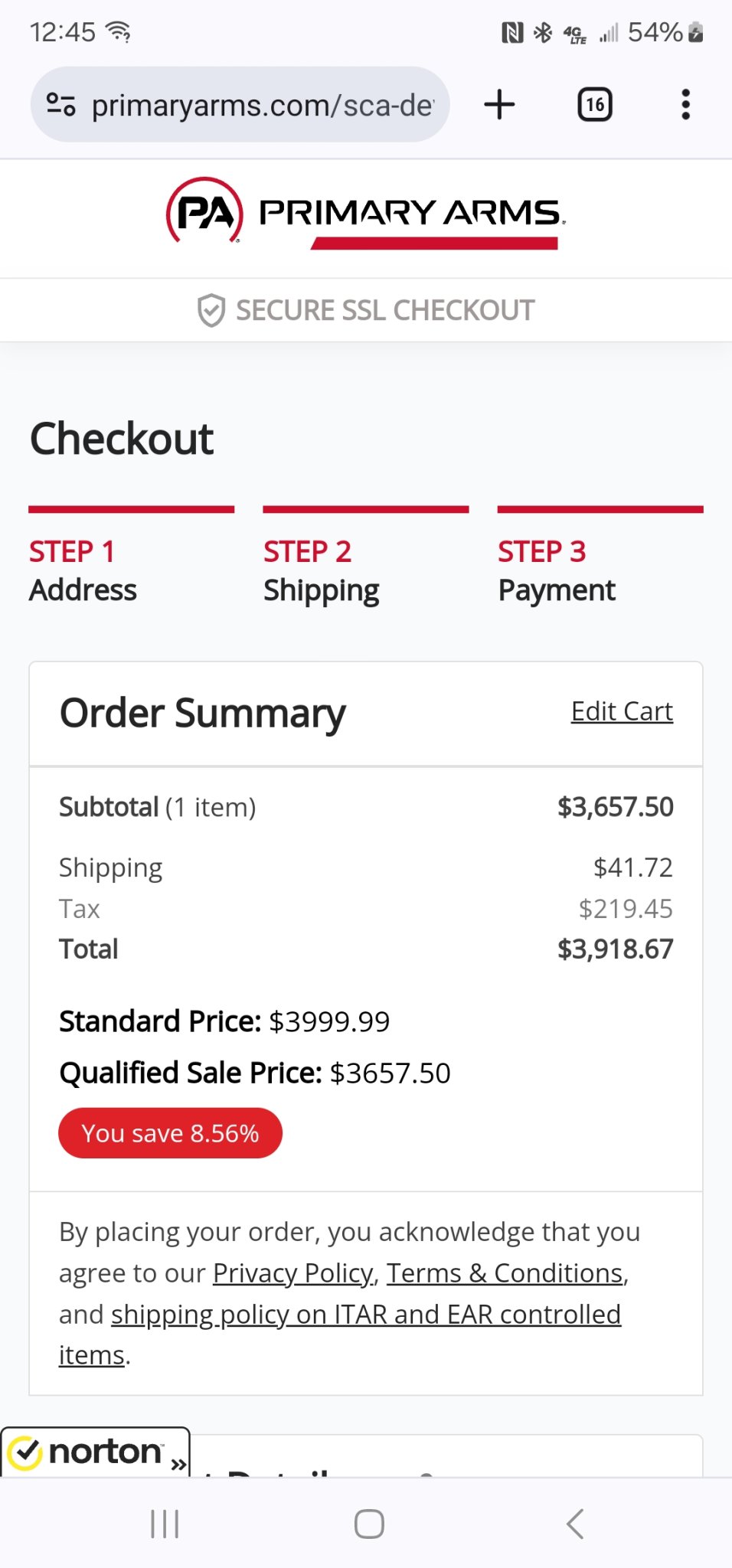Tap the Primary Arms logo

click(366, 213)
